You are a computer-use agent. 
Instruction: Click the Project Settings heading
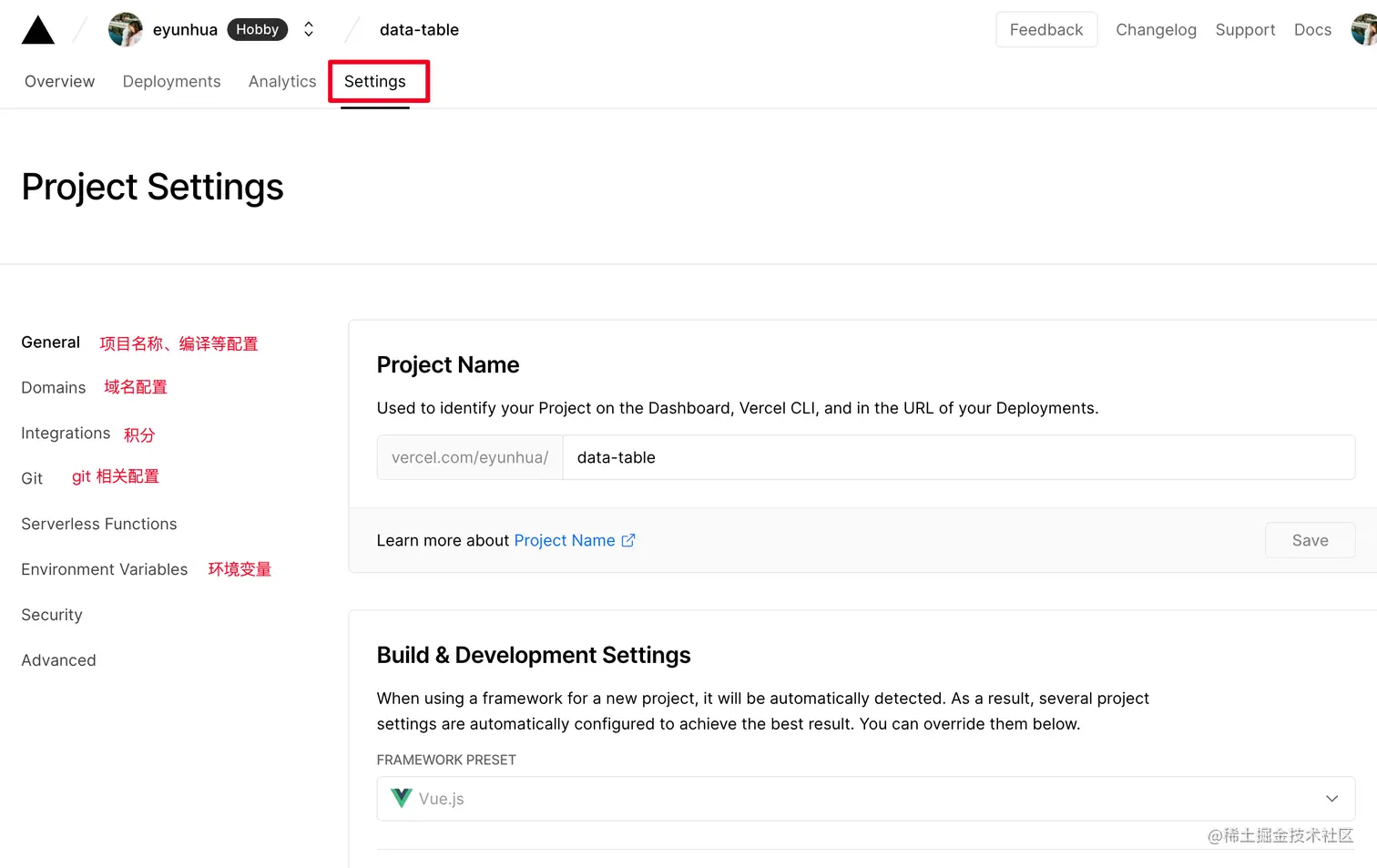coord(152,187)
